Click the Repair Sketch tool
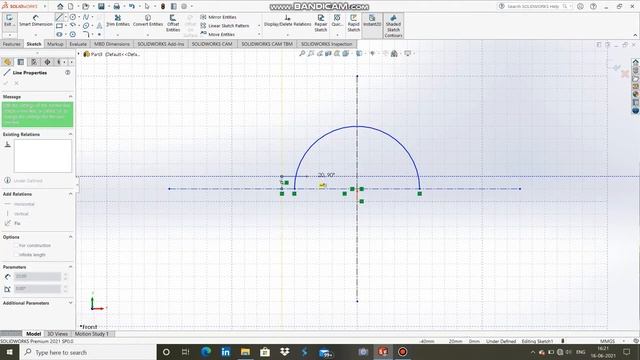 tap(320, 23)
